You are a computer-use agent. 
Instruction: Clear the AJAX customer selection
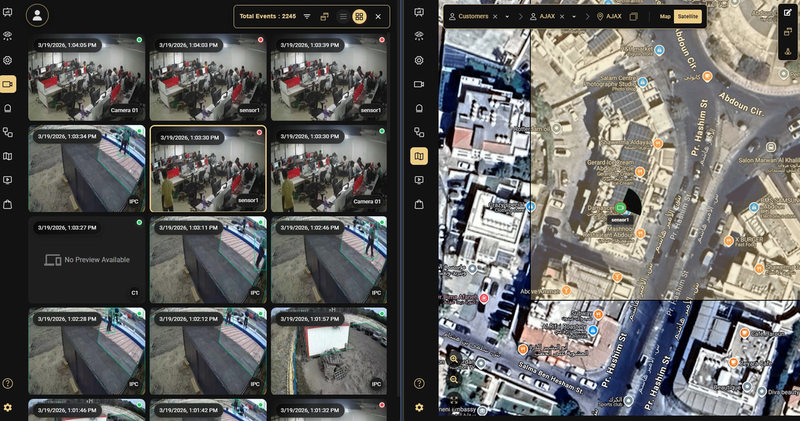[x=562, y=16]
